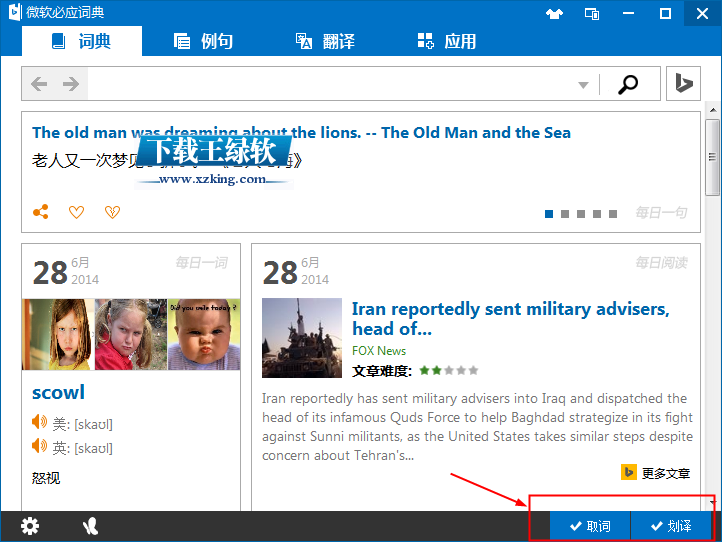Toggle 取词 word capture

[590, 525]
